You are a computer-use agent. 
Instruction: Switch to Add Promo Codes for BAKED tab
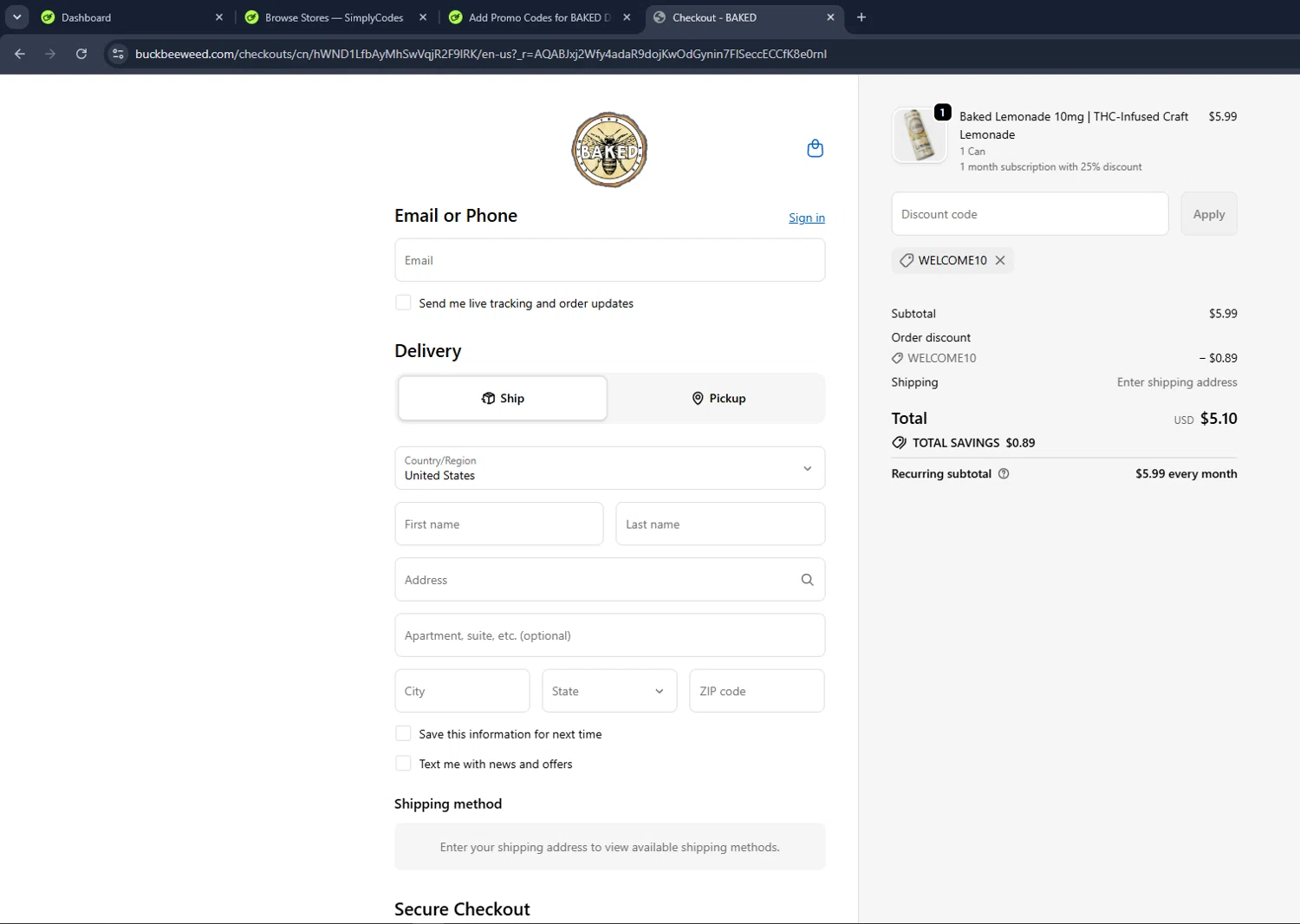[539, 17]
